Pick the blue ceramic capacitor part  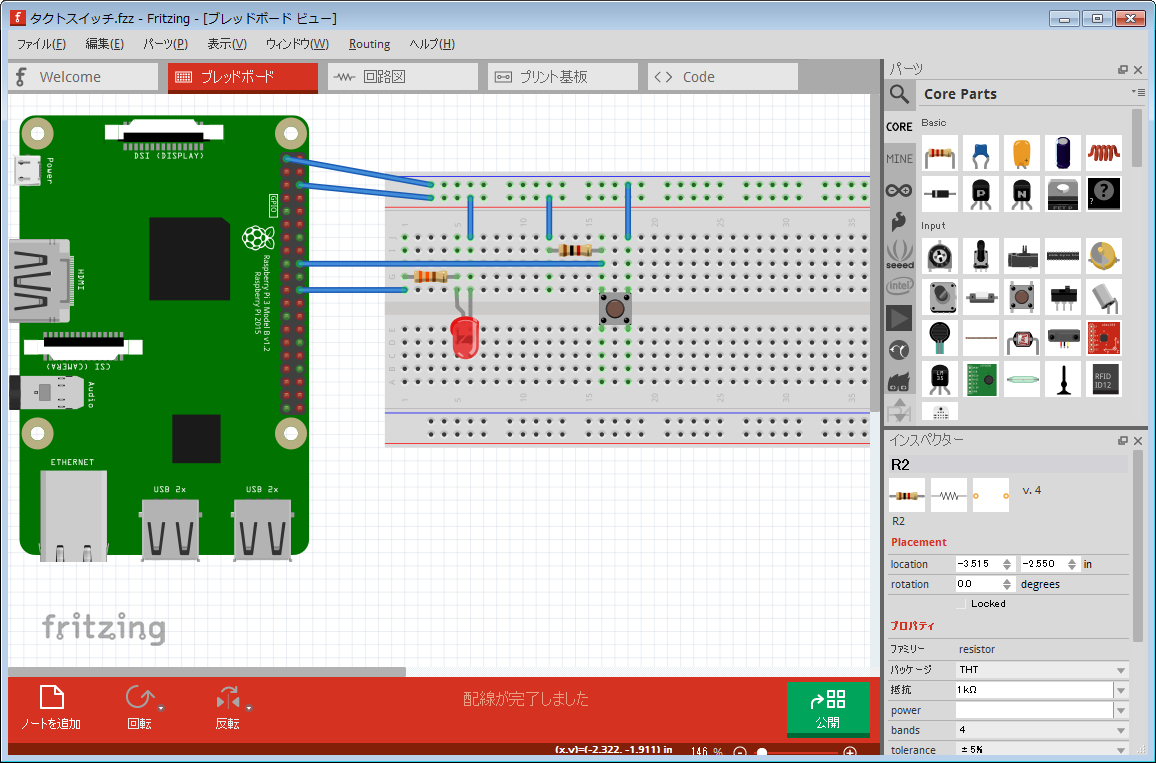coord(981,153)
